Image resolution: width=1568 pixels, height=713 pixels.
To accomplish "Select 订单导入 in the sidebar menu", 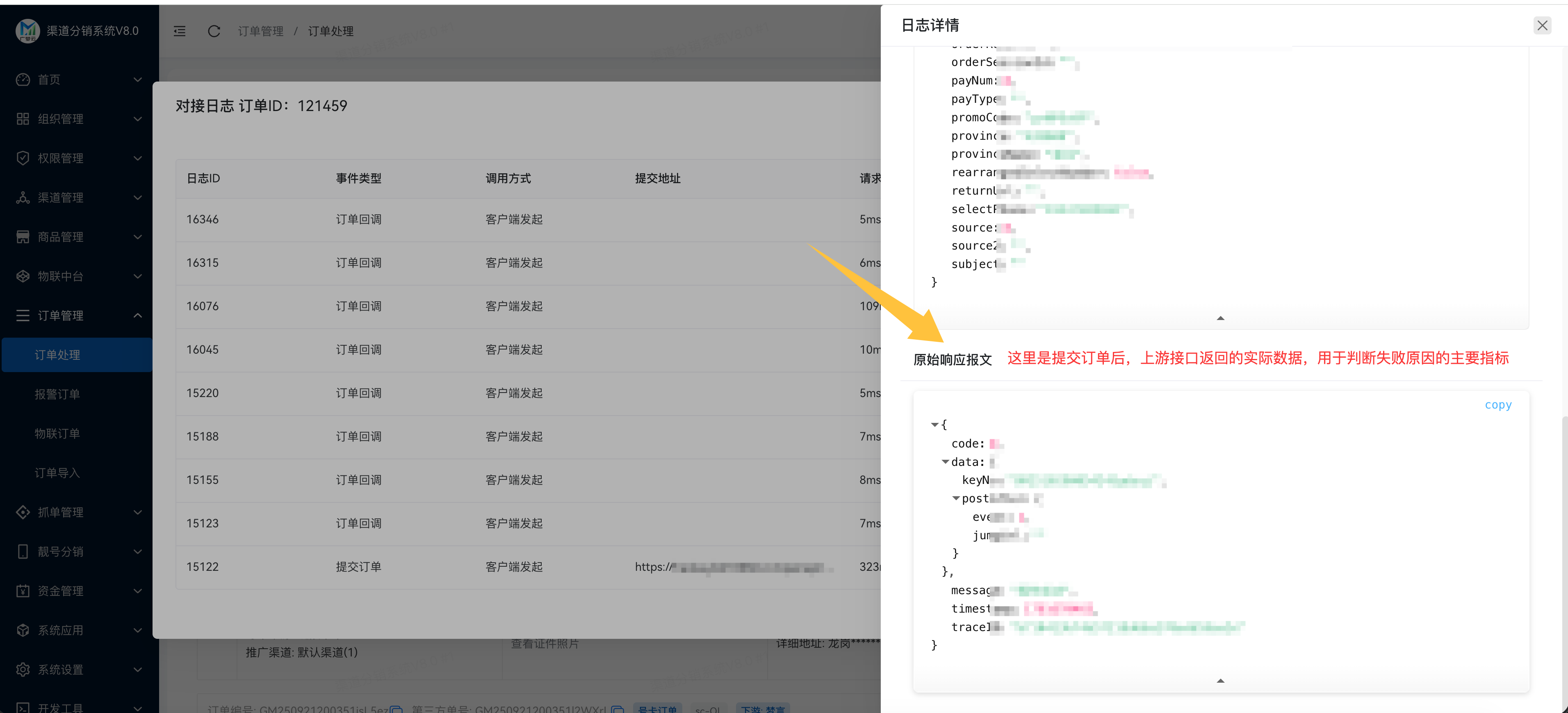I will [x=58, y=473].
